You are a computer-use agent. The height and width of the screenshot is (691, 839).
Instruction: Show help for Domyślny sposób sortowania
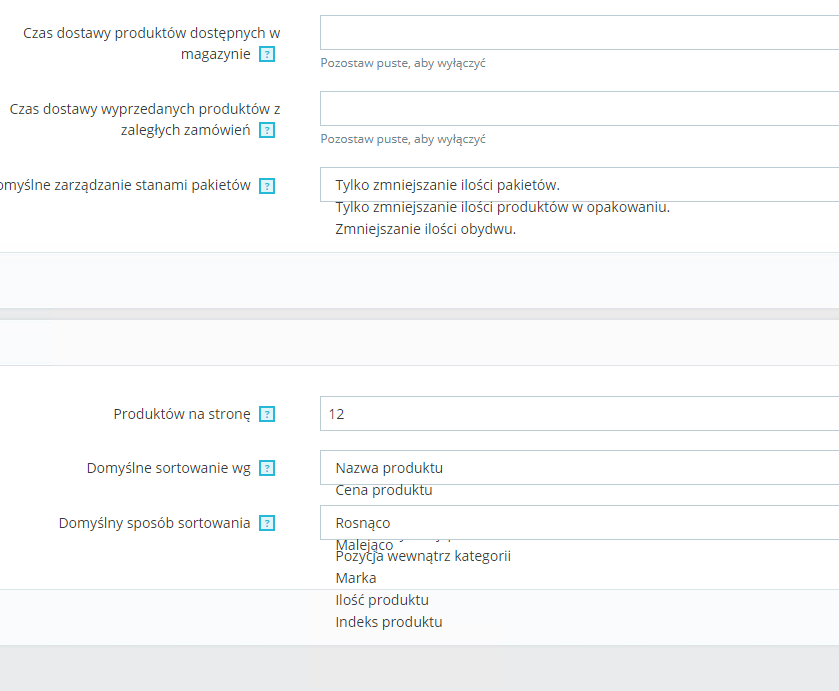(x=267, y=523)
